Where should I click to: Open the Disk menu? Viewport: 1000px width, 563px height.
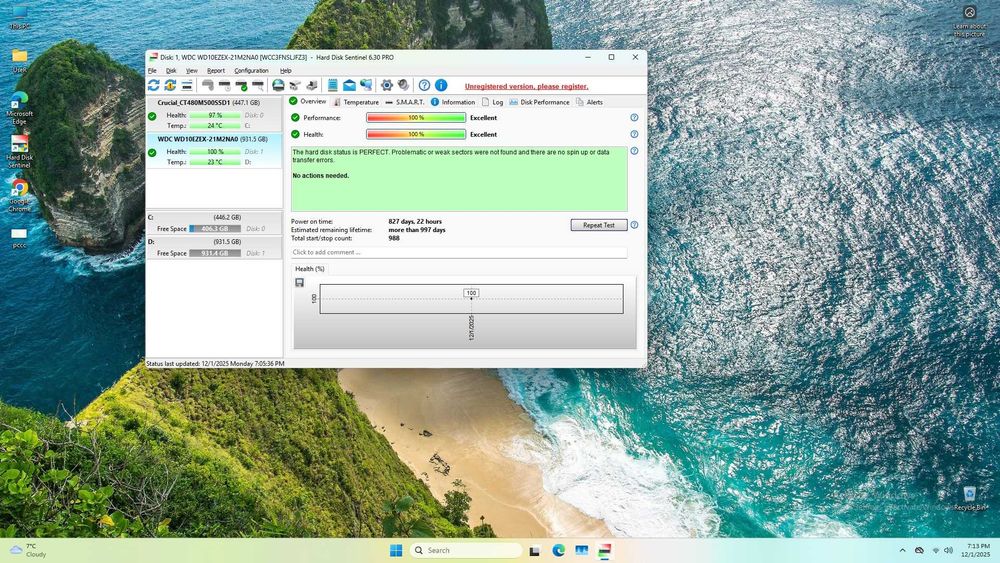(x=171, y=71)
